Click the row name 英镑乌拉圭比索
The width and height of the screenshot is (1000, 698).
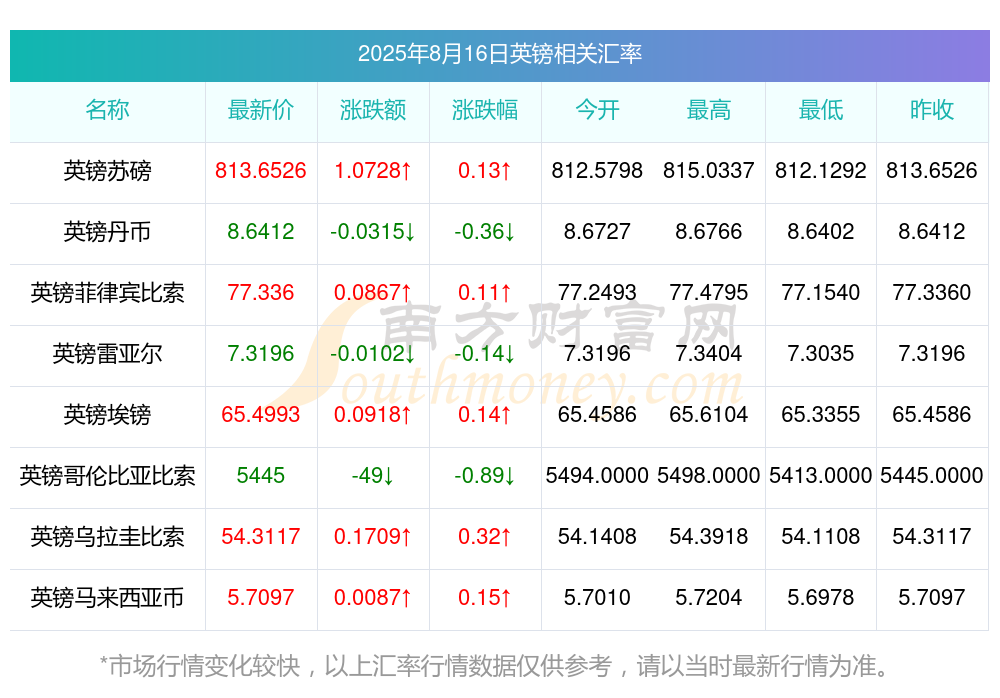[x=107, y=537]
